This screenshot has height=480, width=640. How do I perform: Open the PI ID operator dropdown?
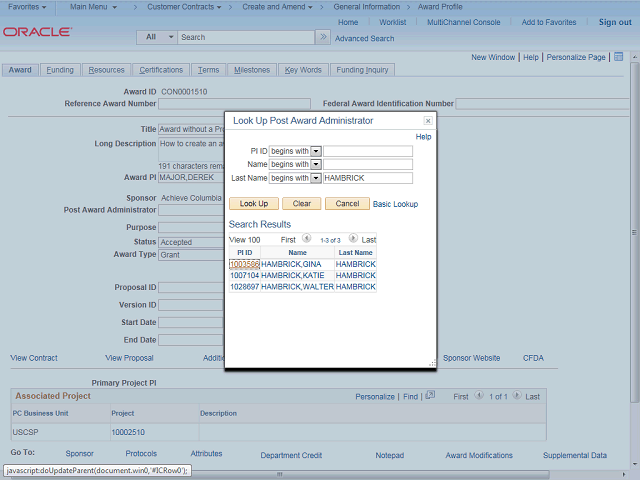[316, 152]
